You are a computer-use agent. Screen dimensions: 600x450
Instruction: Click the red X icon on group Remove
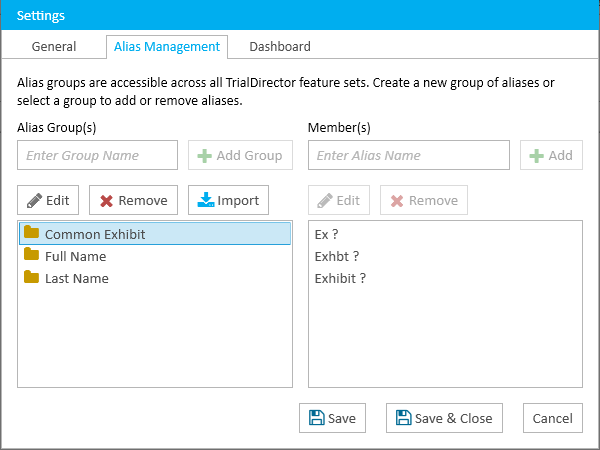tap(106, 201)
